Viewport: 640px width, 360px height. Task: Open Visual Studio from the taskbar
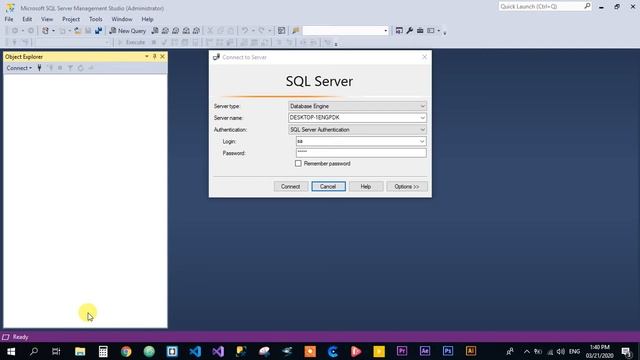click(x=218, y=351)
